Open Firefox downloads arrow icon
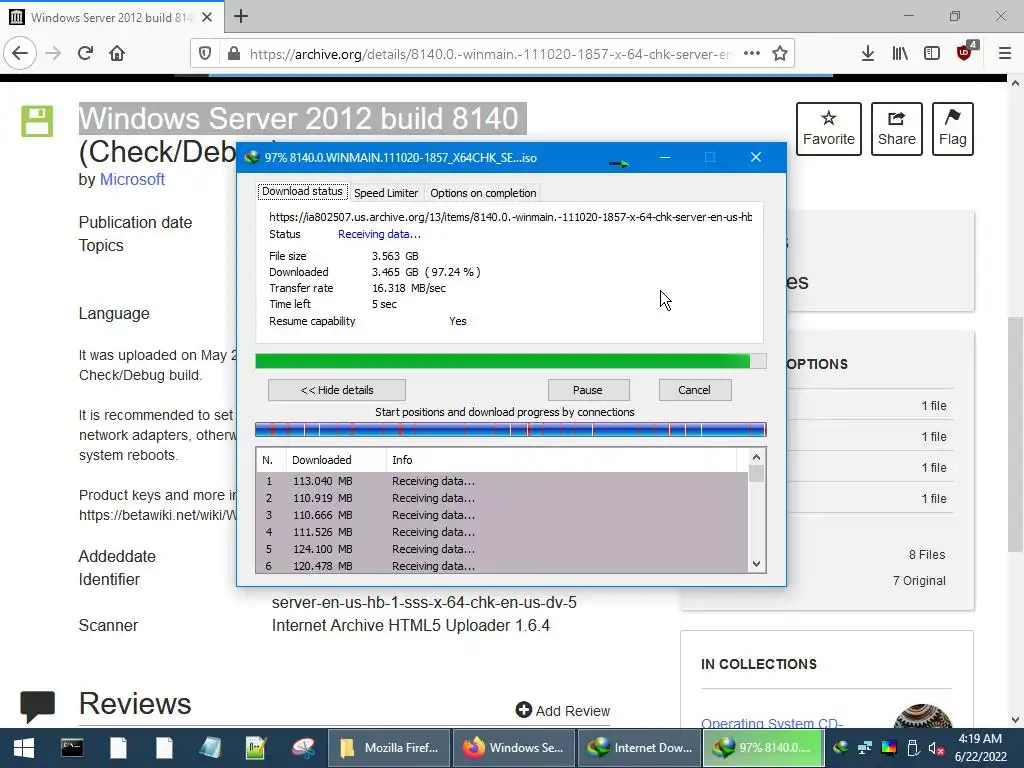This screenshot has width=1024, height=768. tap(867, 54)
